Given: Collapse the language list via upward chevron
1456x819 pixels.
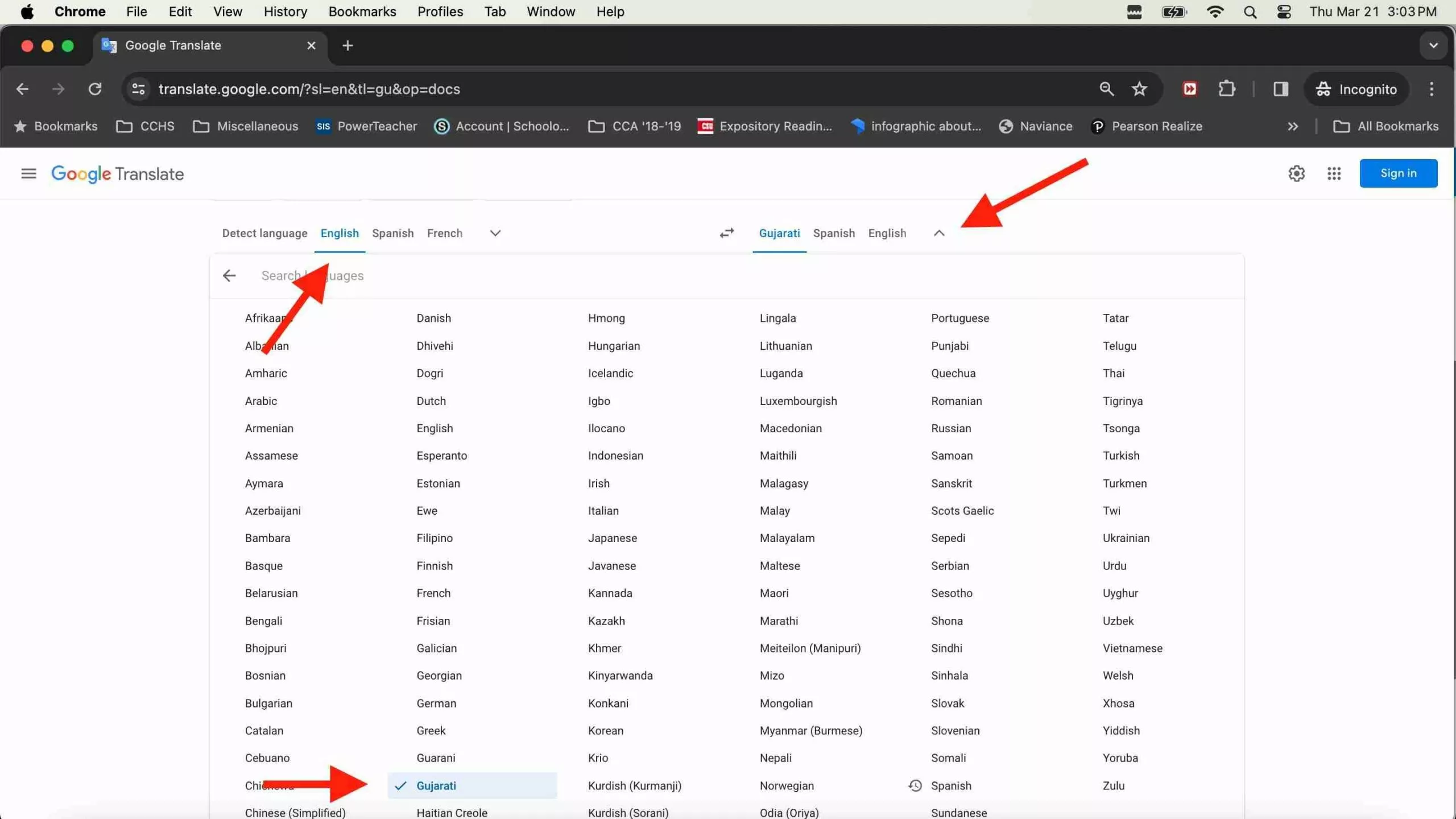Looking at the screenshot, I should pyautogui.click(x=938, y=233).
